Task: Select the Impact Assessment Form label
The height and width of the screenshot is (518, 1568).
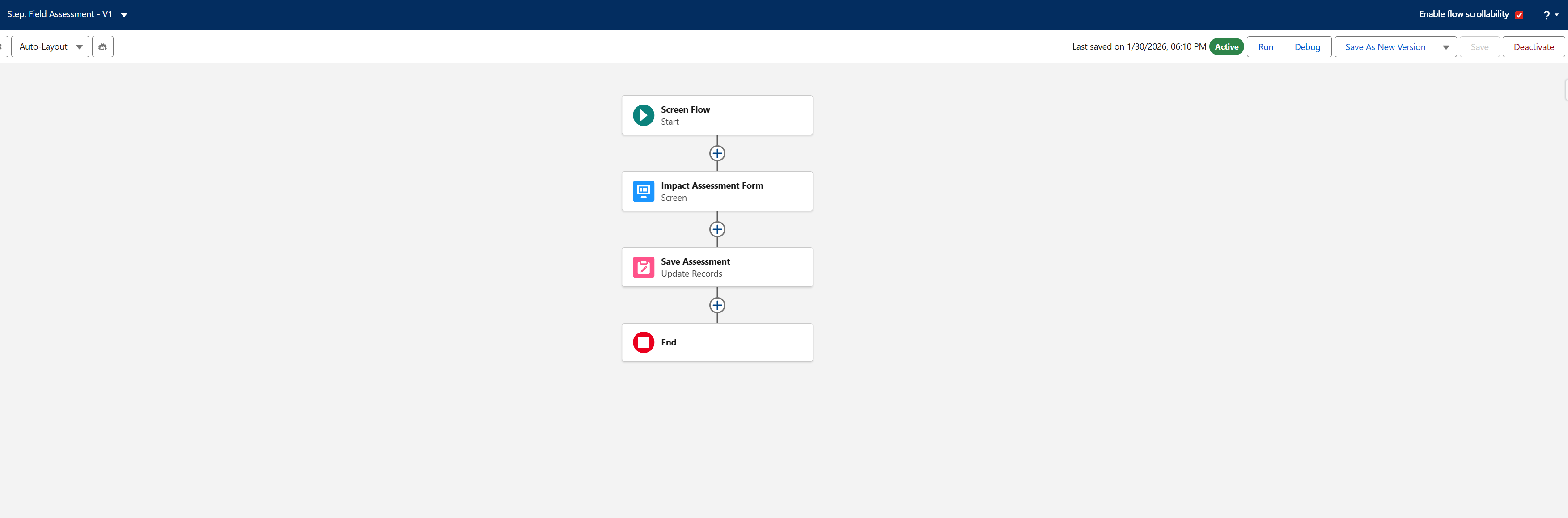Action: pos(712,185)
